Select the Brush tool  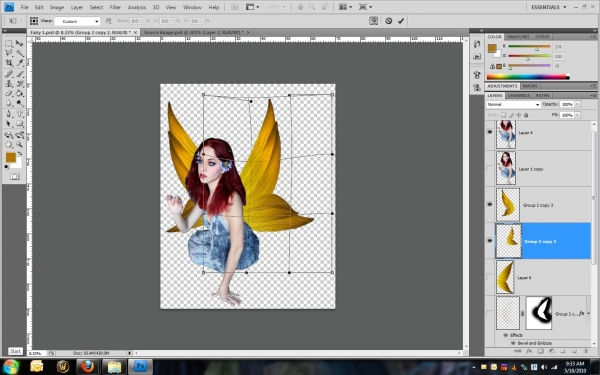(x=20, y=74)
